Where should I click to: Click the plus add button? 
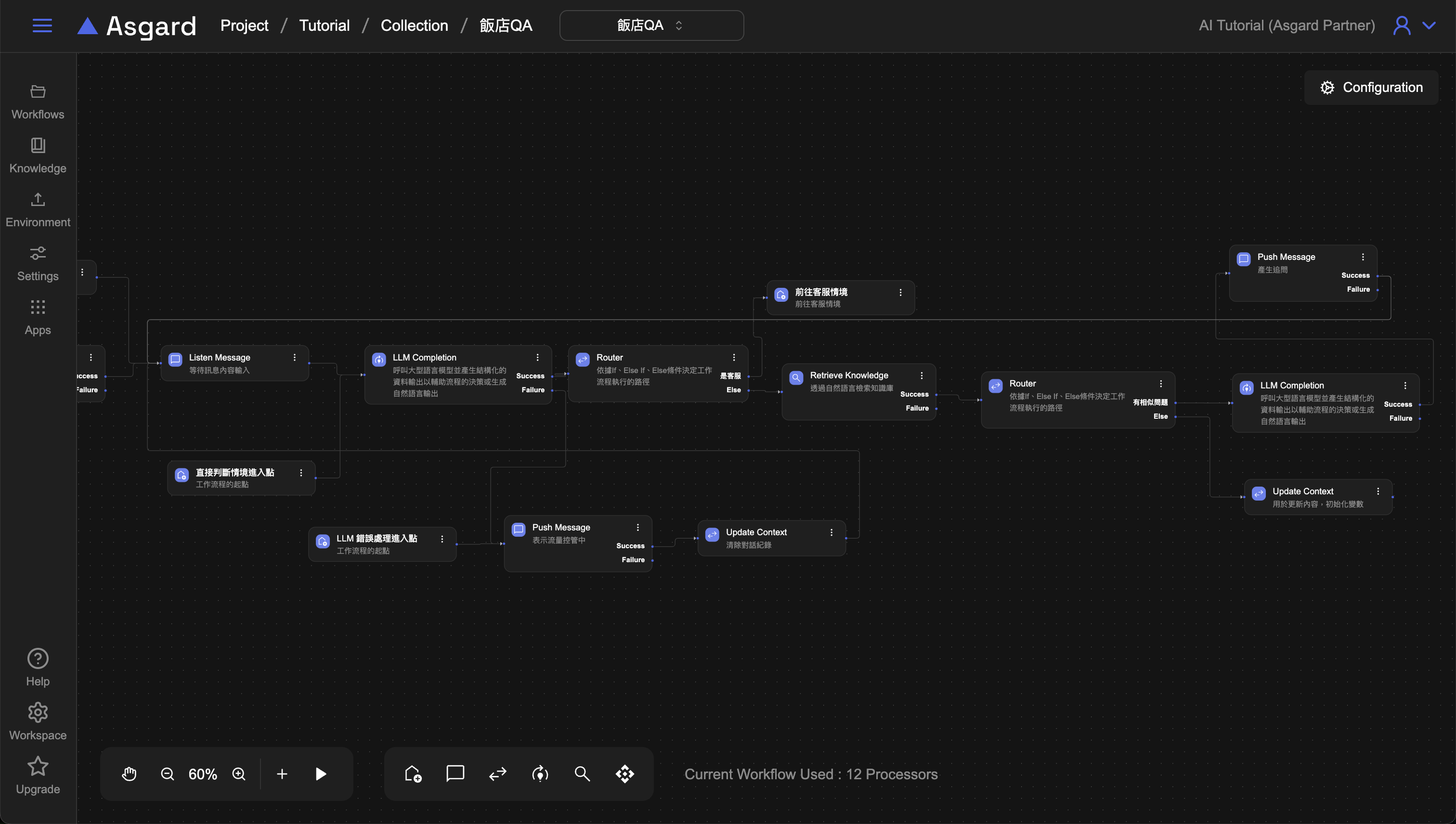pyautogui.click(x=282, y=773)
